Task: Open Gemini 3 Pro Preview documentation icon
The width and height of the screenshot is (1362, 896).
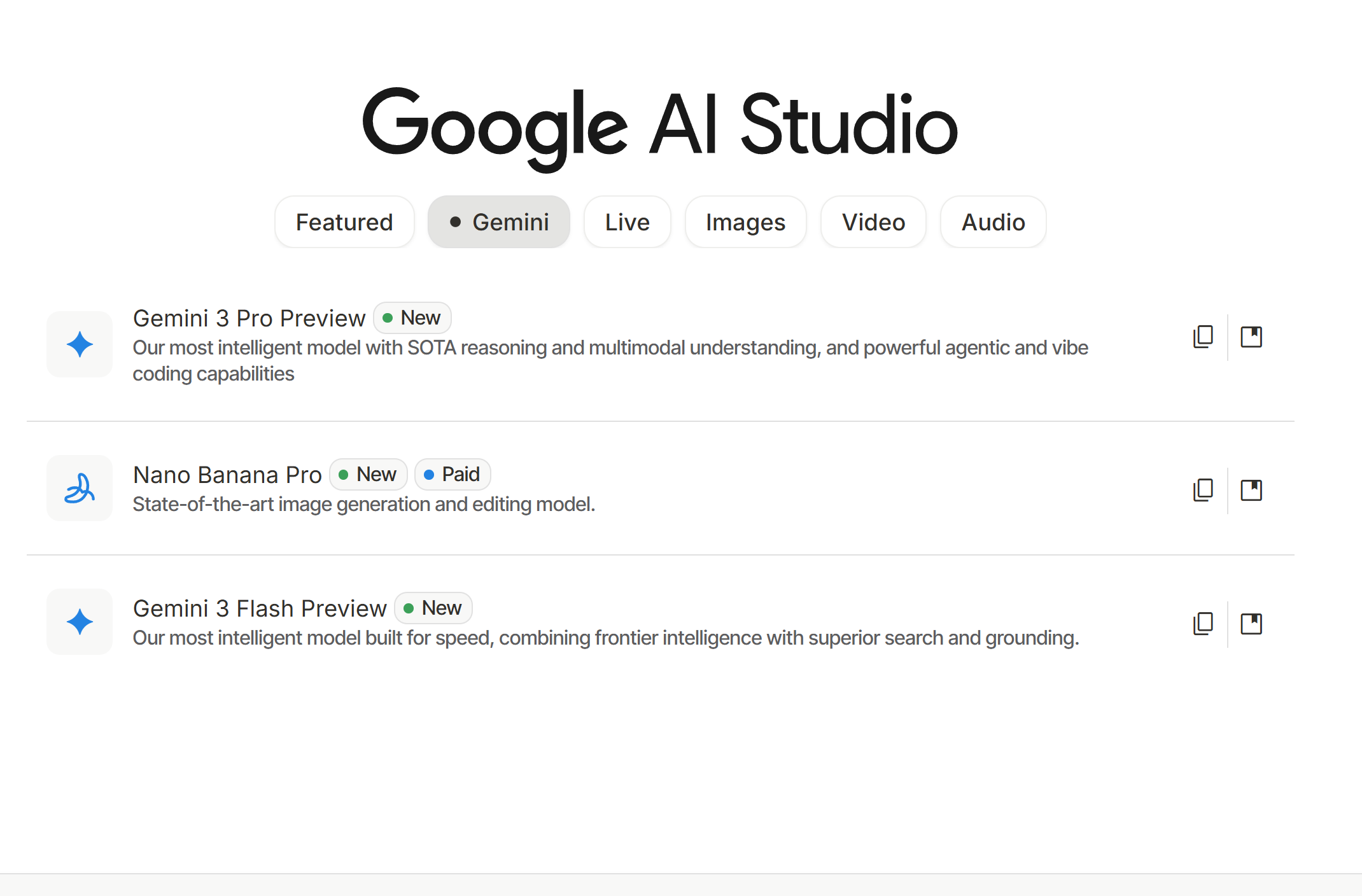Action: (x=1251, y=337)
